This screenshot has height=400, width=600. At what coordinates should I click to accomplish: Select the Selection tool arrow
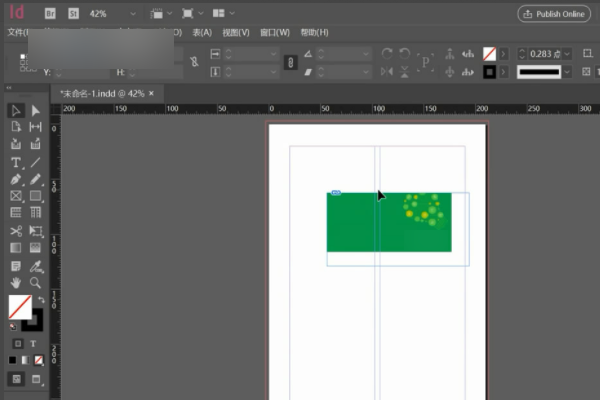(x=16, y=111)
